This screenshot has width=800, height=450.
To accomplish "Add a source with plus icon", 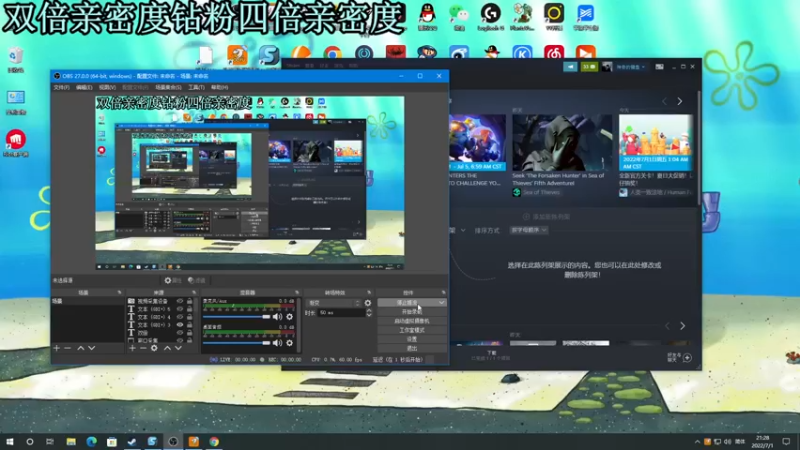I will [132, 348].
